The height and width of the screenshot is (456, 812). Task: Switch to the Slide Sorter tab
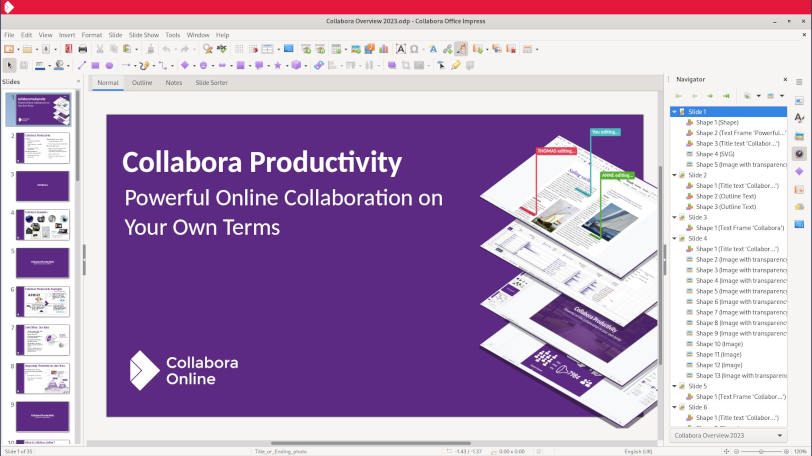[211, 82]
